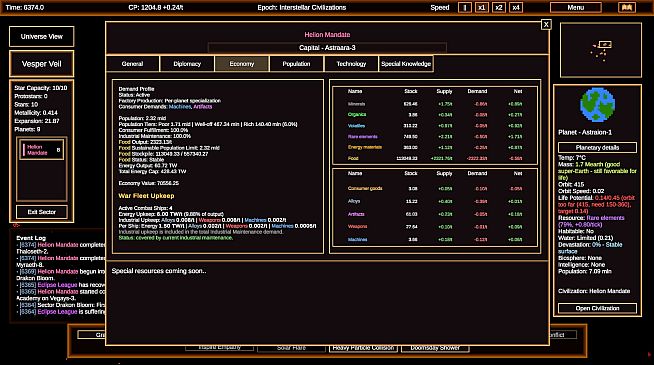Screen dimensions: 654x365
Task: Click the sector minimap thumbnail
Action: coord(601,50)
